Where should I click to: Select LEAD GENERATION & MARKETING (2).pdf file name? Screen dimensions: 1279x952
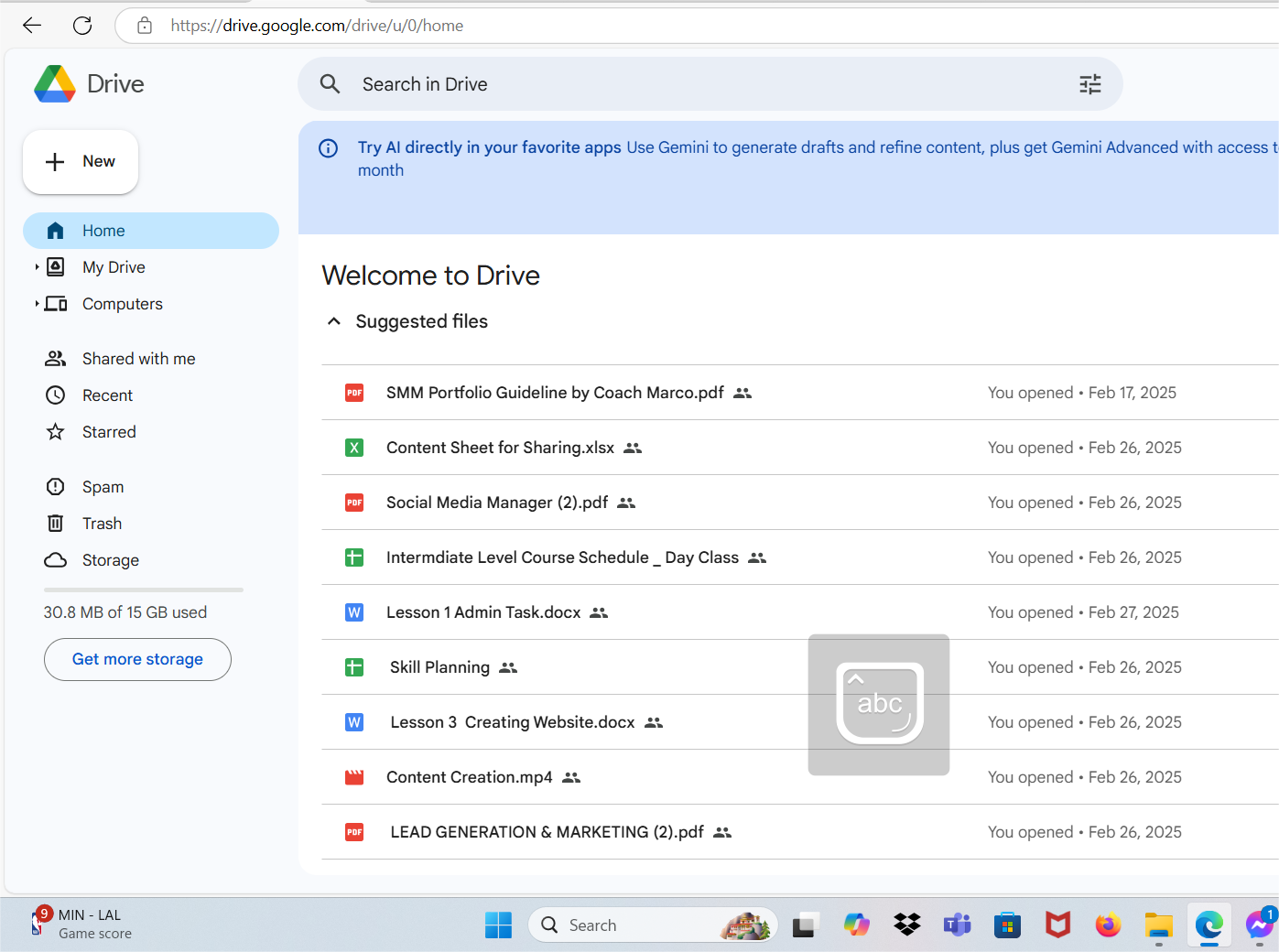[547, 832]
